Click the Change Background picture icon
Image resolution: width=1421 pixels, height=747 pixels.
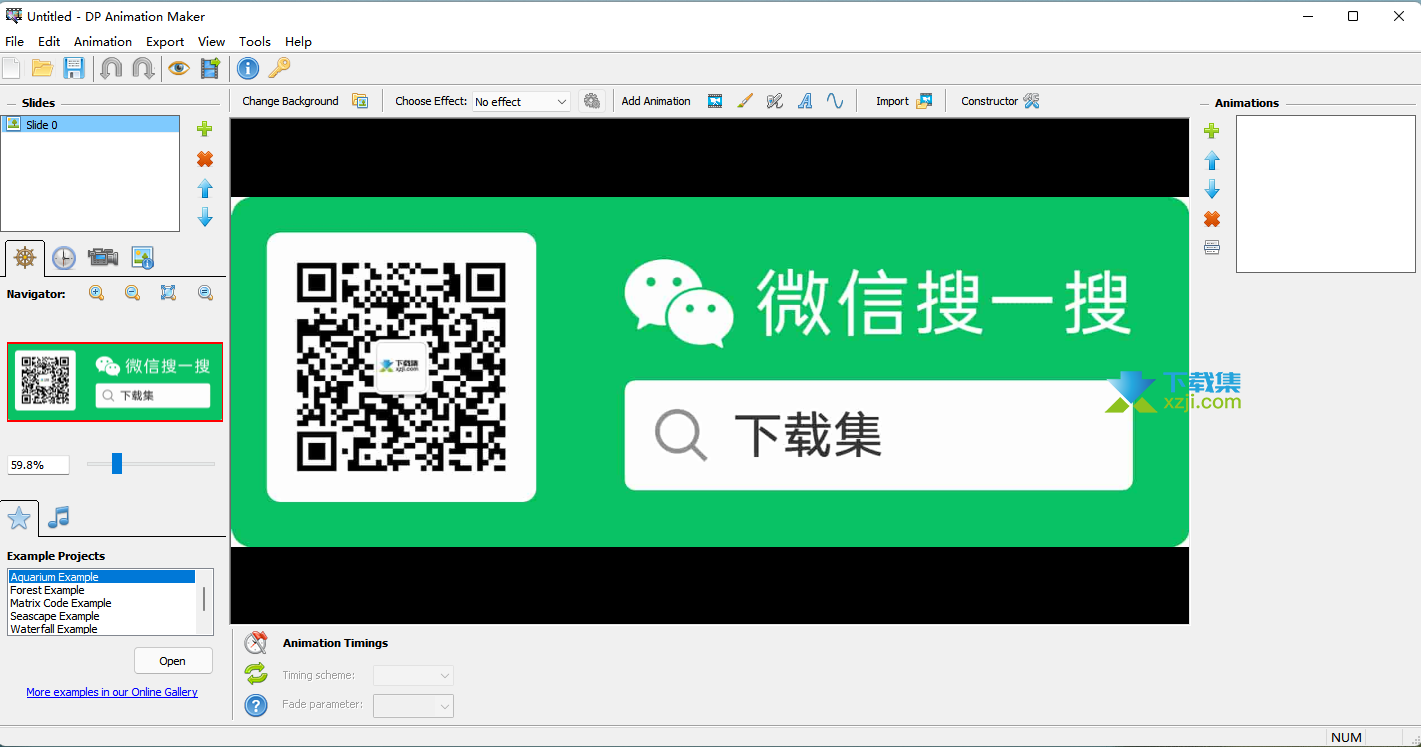[360, 101]
